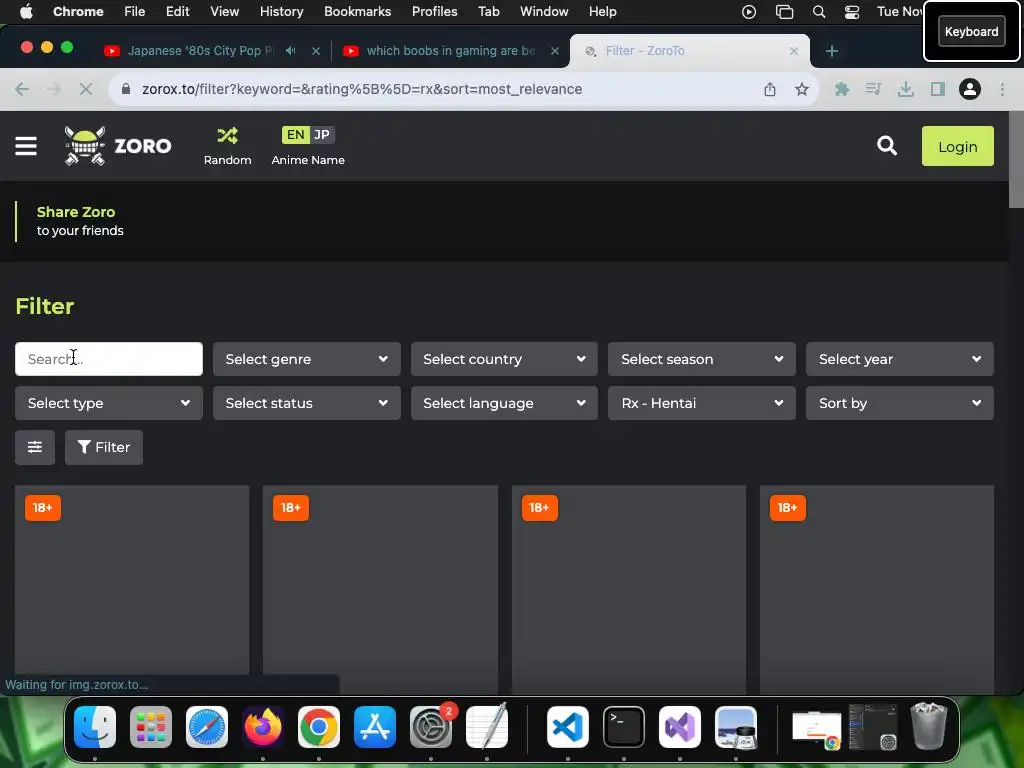Launch Finder from the Dock
Viewport: 1024px width, 768px height.
coord(95,727)
